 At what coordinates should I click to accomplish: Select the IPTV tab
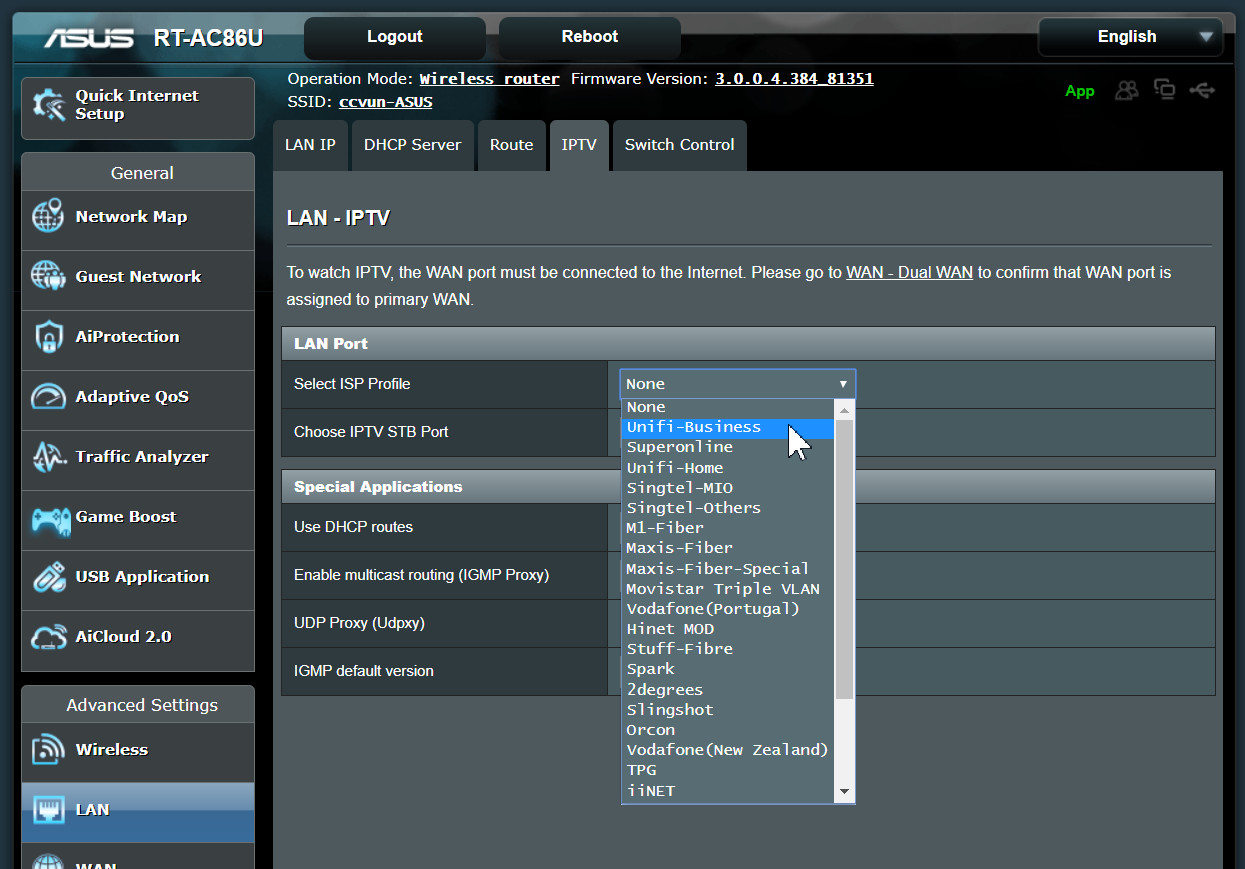click(x=579, y=145)
